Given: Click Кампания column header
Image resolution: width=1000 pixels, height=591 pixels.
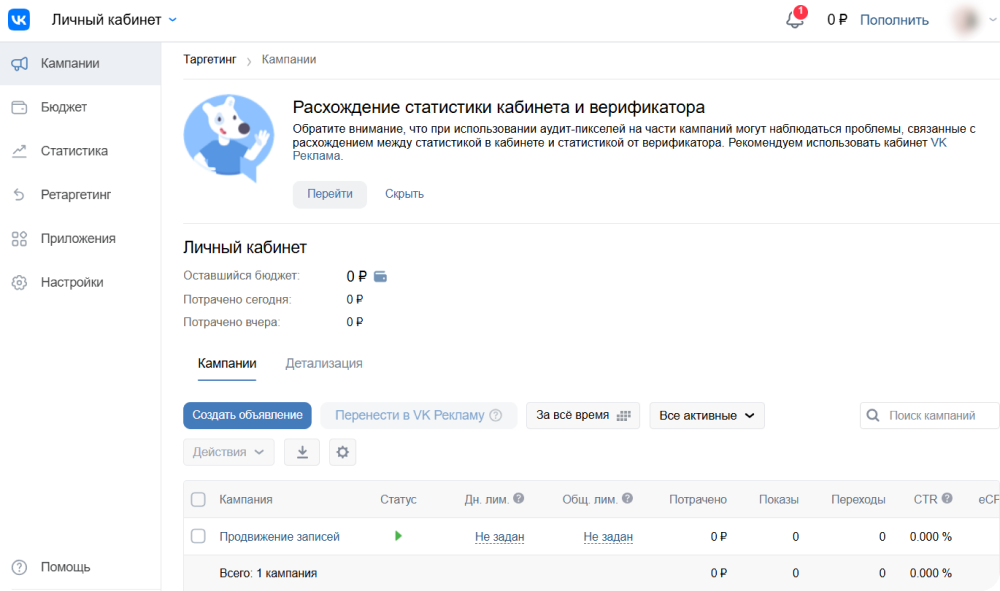Looking at the screenshot, I should click(246, 499).
